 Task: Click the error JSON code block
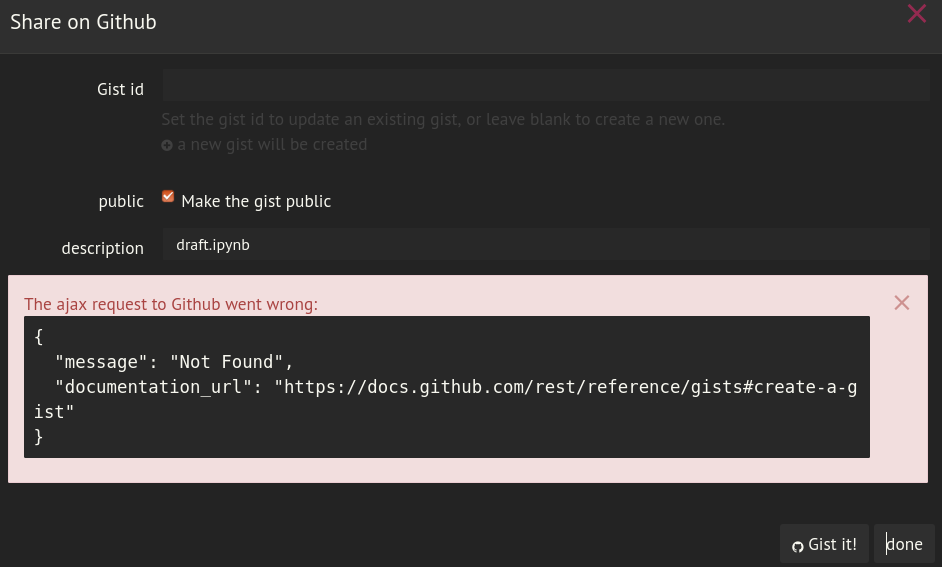(x=447, y=387)
